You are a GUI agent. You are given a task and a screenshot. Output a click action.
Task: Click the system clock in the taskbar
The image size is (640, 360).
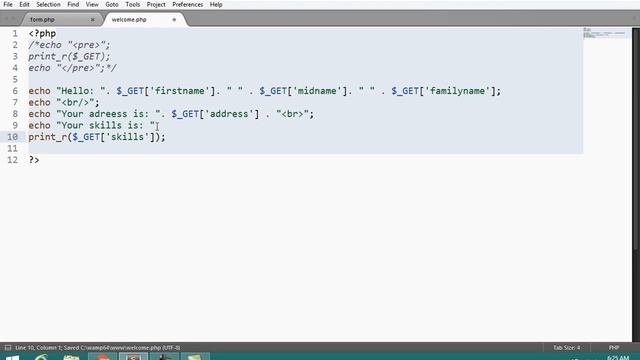(617, 358)
